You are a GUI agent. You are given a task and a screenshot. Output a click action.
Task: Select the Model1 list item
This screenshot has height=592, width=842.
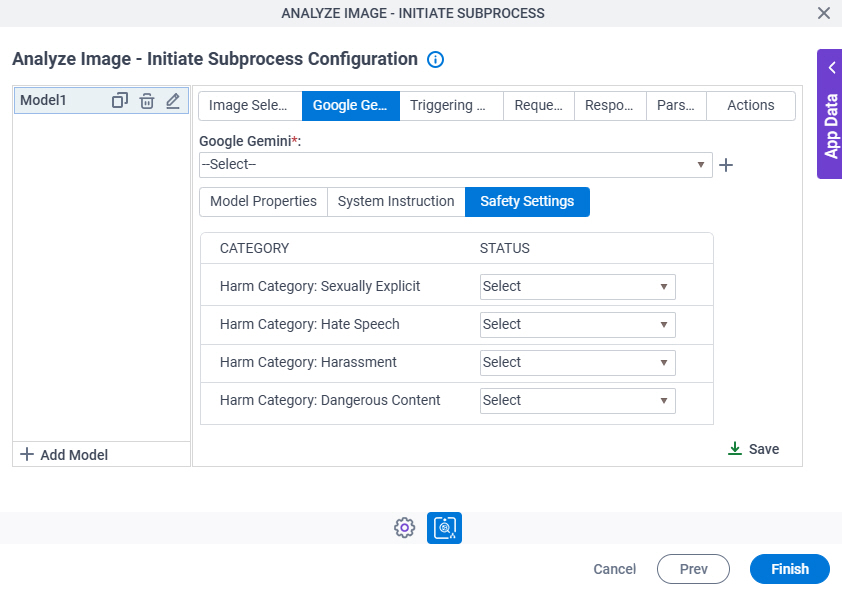(101, 100)
